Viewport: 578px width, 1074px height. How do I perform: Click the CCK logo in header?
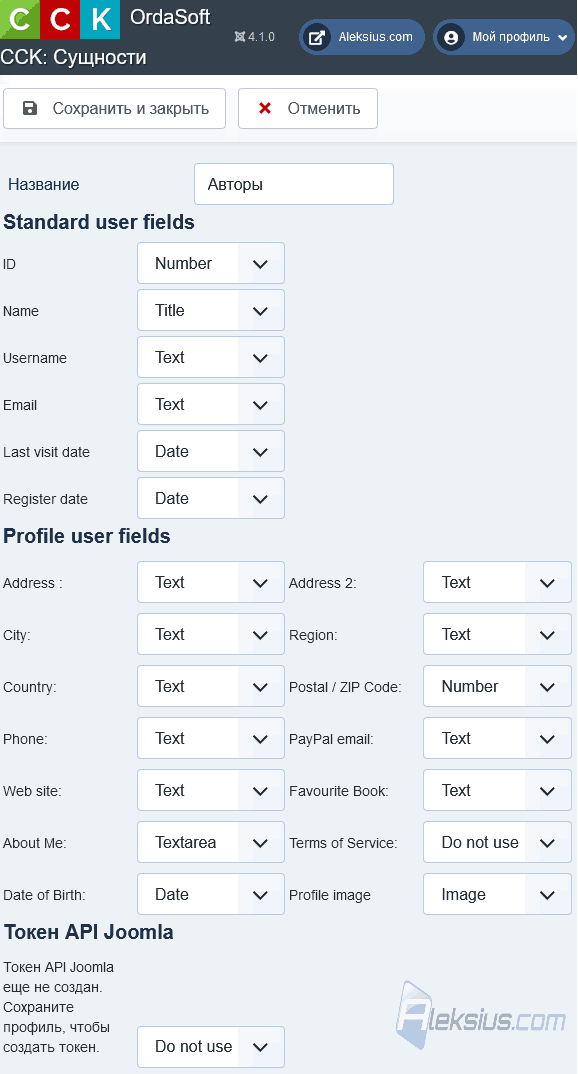coord(60,19)
